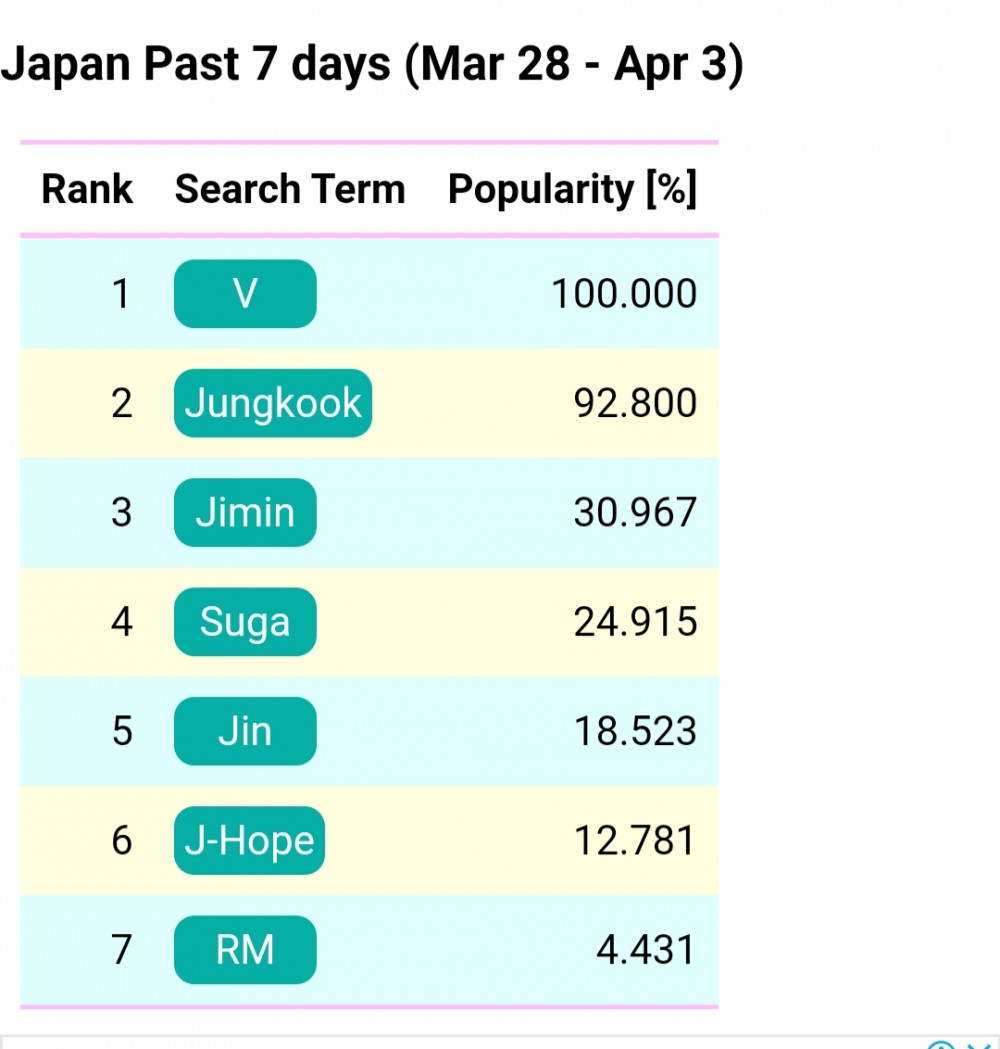Click the Search Term column header
This screenshot has height=1049, width=1000.
(290, 189)
